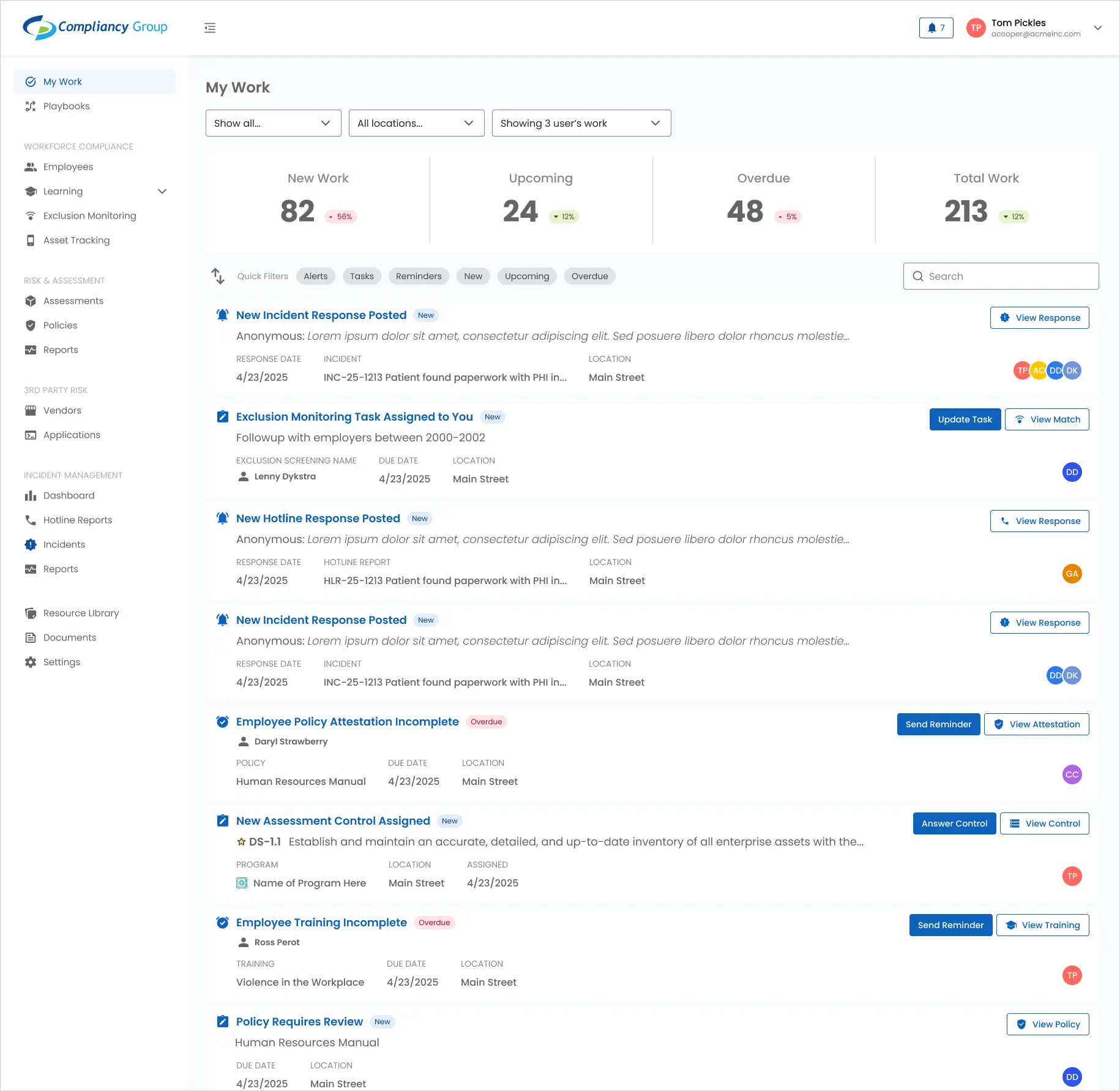Click the Documents icon in sidebar
Image resolution: width=1120 pixels, height=1091 pixels.
(31, 637)
